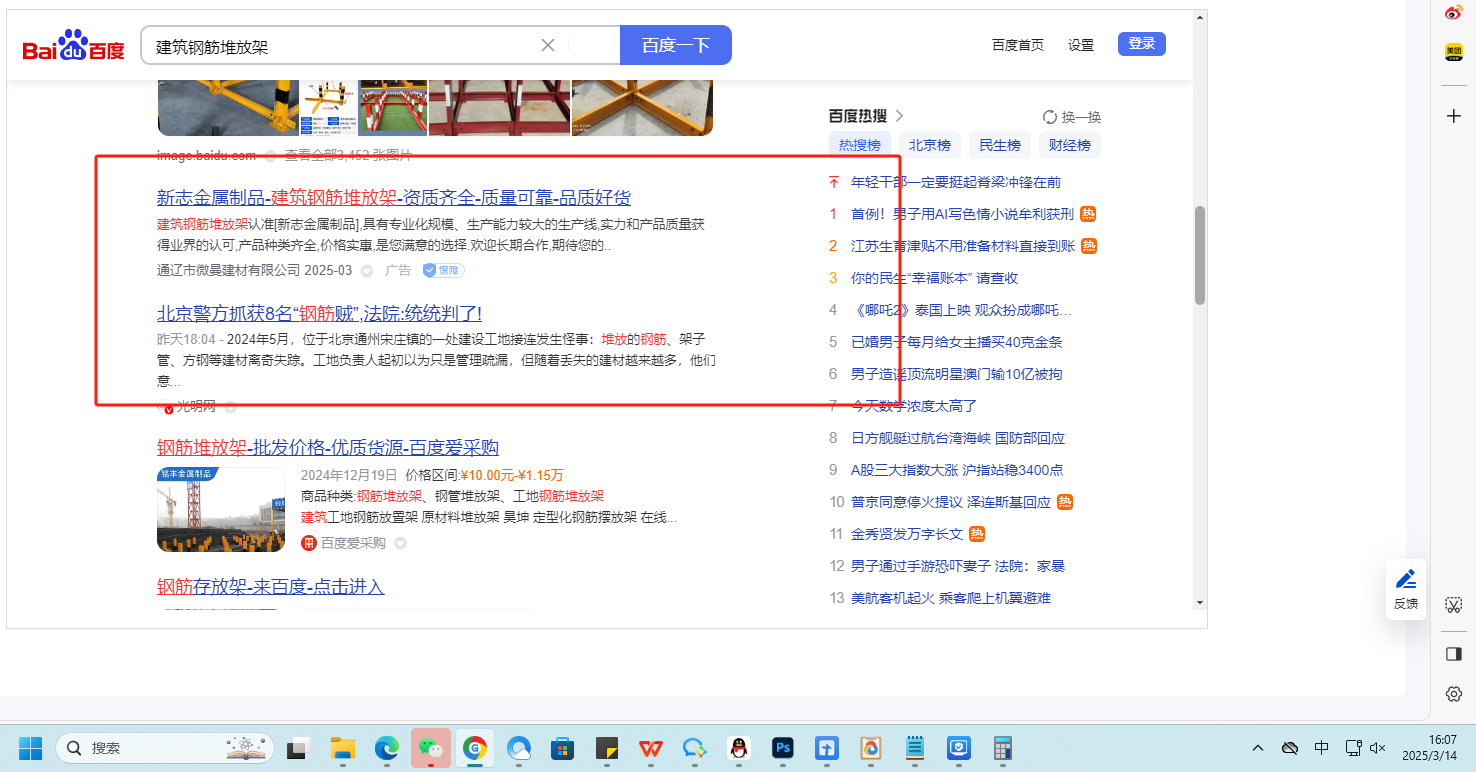
Task: Toggle the Chinese input method indicator 中
Action: 1321,748
